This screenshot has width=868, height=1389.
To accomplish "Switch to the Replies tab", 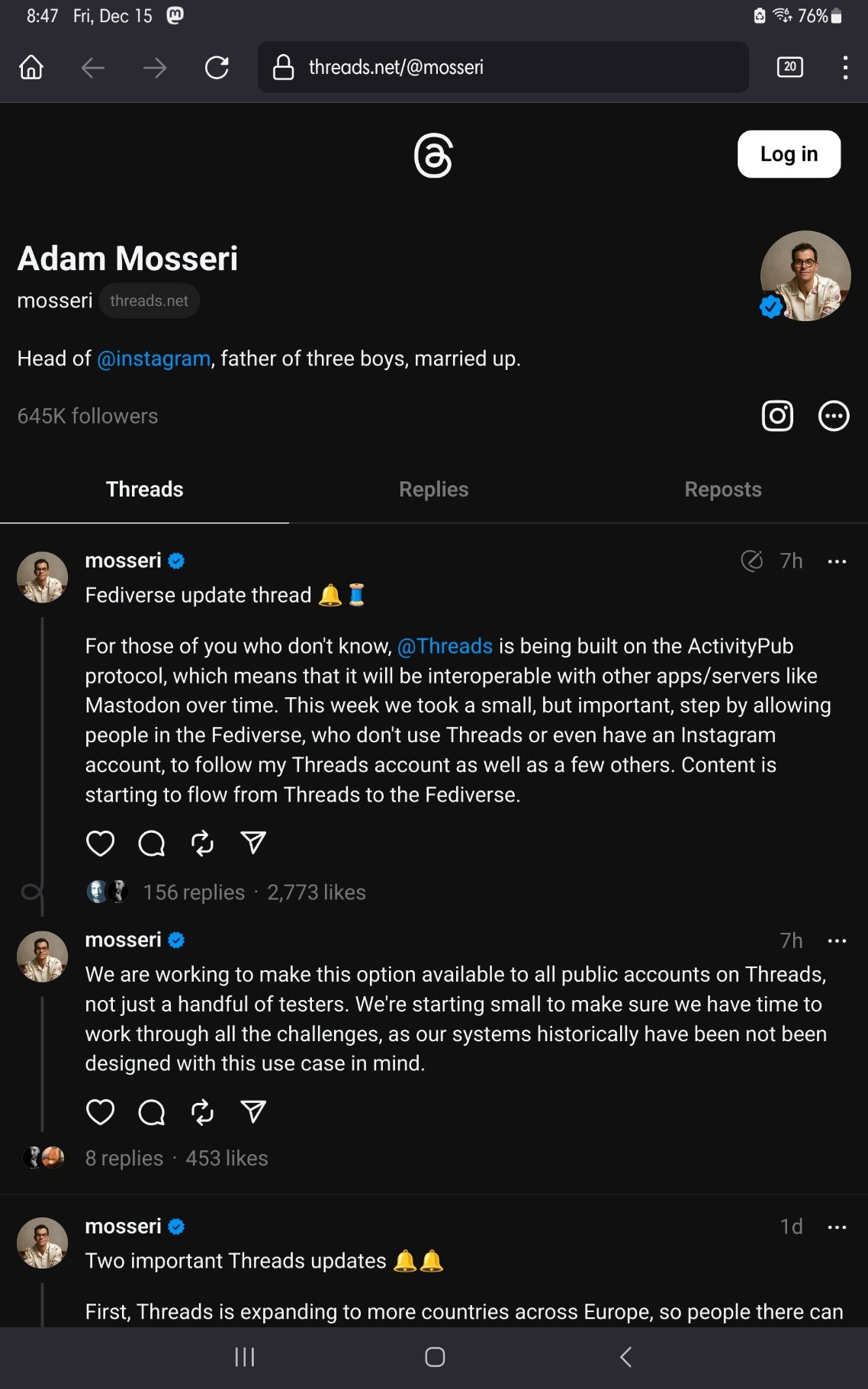I will (x=433, y=490).
